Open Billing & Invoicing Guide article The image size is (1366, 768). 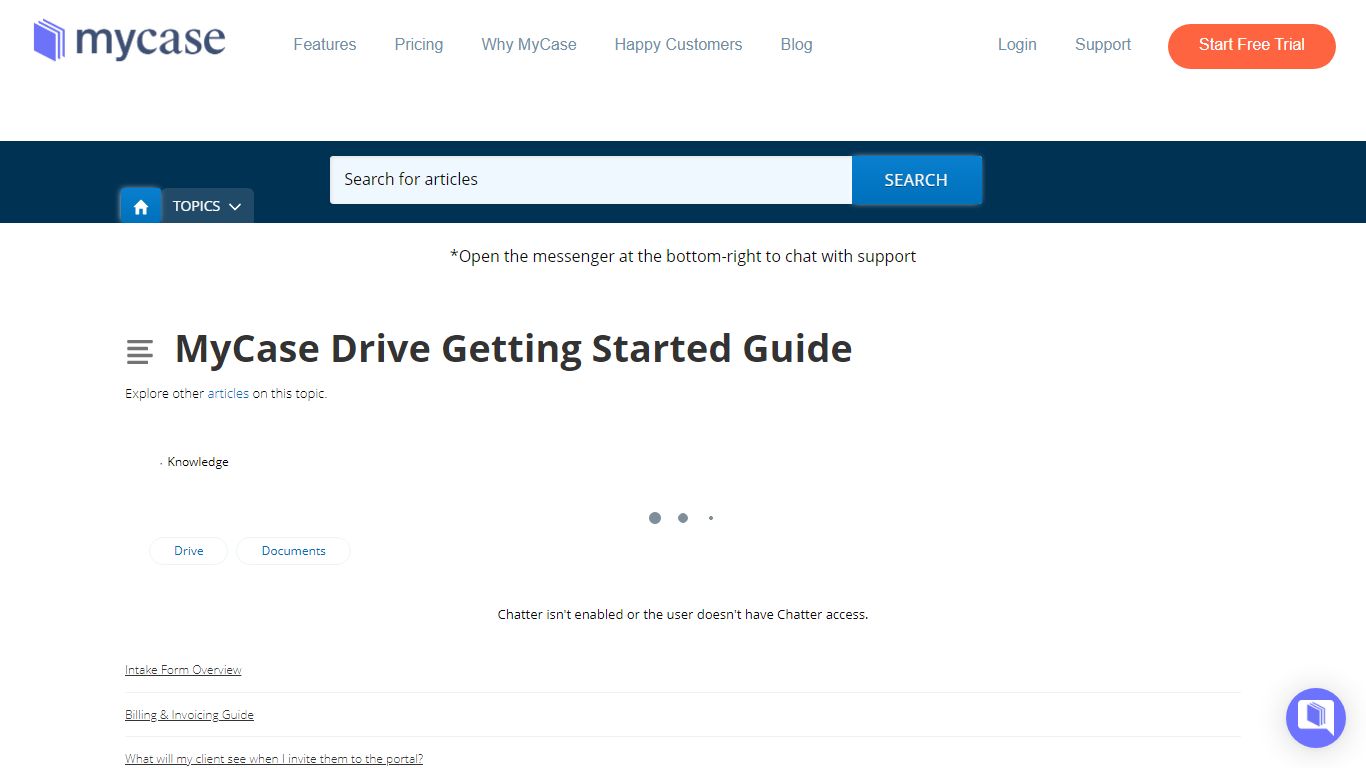(x=189, y=715)
